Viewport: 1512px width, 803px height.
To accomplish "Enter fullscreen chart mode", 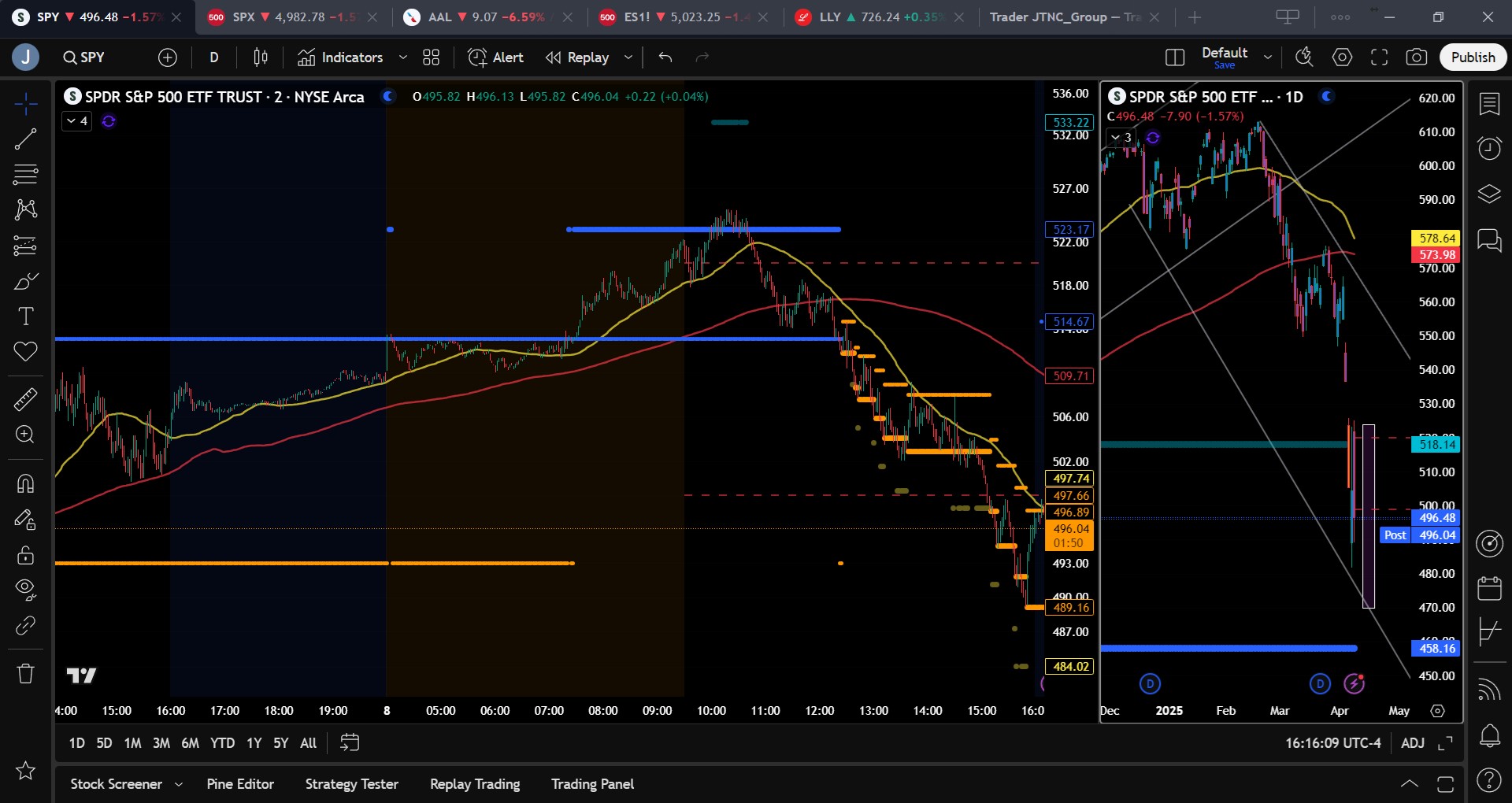I will point(1379,57).
